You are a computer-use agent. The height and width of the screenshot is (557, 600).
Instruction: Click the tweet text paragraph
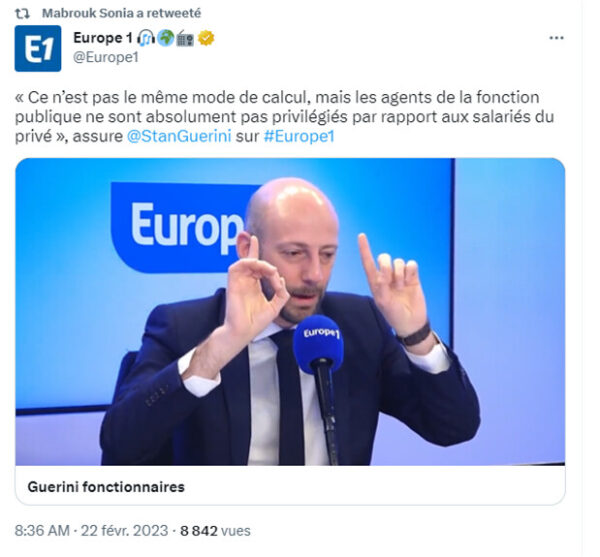point(284,117)
